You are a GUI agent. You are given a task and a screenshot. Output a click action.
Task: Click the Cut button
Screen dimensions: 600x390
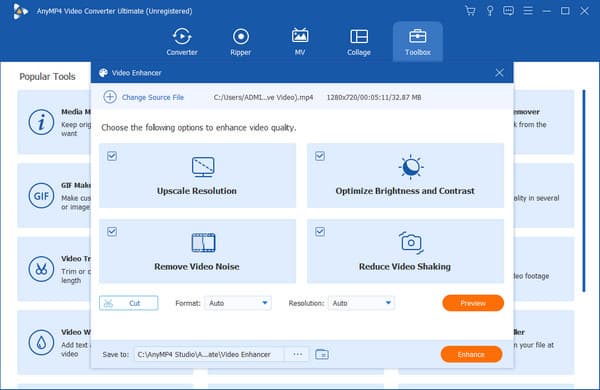(129, 303)
